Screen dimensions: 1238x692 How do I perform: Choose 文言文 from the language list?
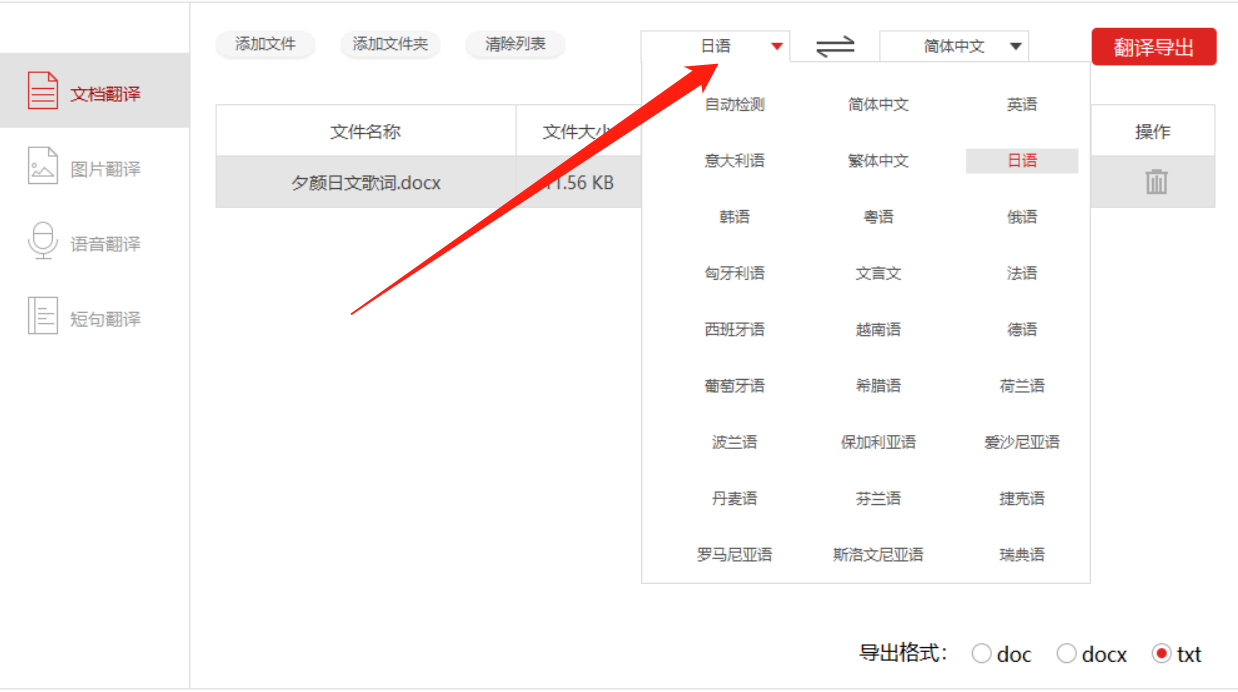coord(878,273)
